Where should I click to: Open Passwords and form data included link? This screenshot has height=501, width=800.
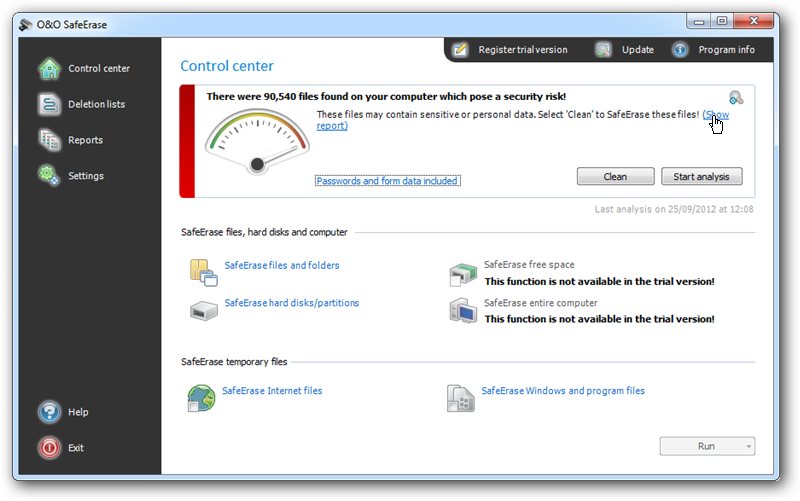click(387, 181)
